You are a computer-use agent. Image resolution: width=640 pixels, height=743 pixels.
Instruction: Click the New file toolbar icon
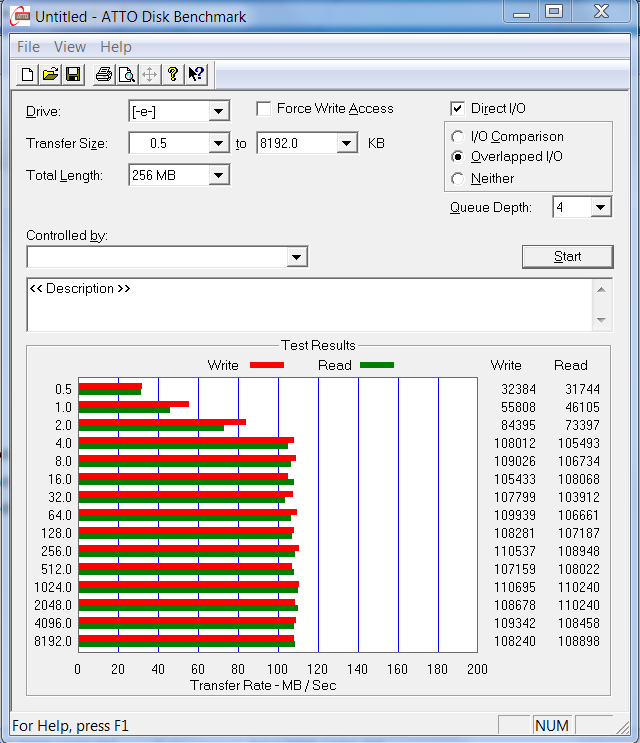(x=28, y=74)
